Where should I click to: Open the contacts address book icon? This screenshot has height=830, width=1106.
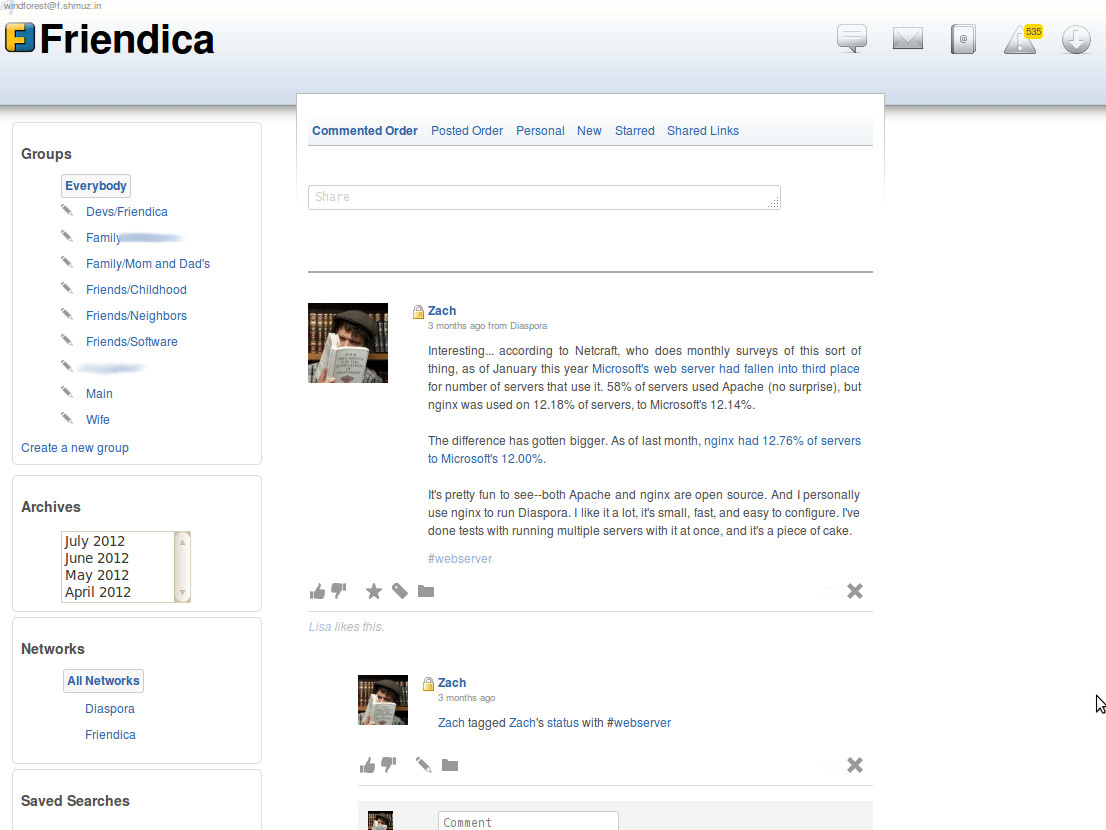click(964, 39)
